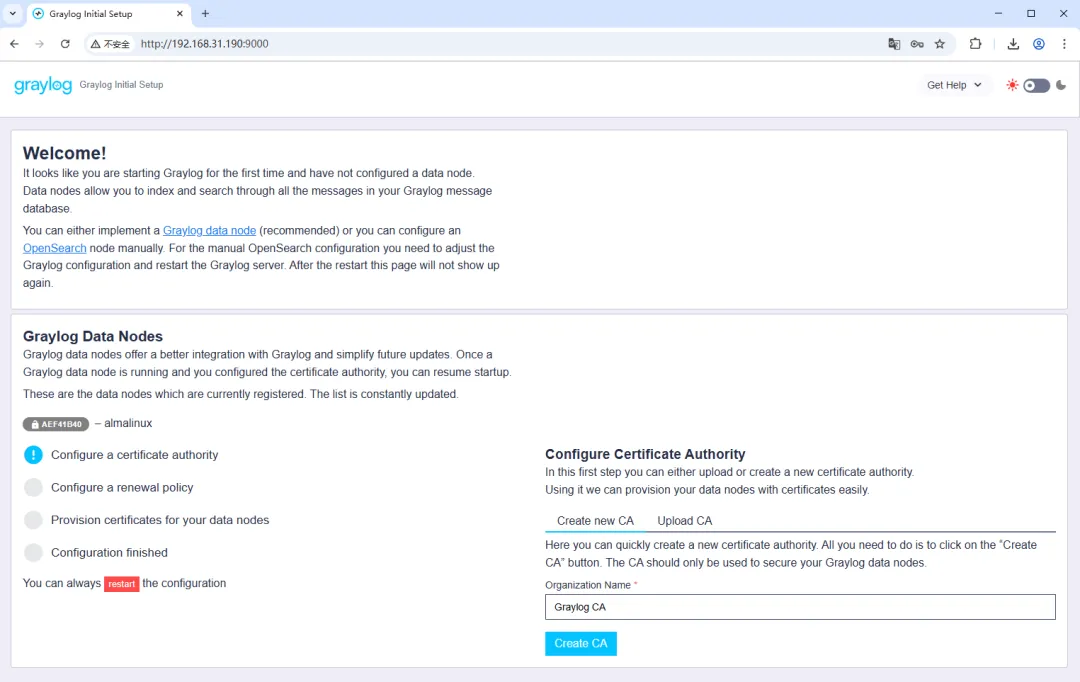
Task: Click the Provision certificates step circle
Action: coord(33,519)
